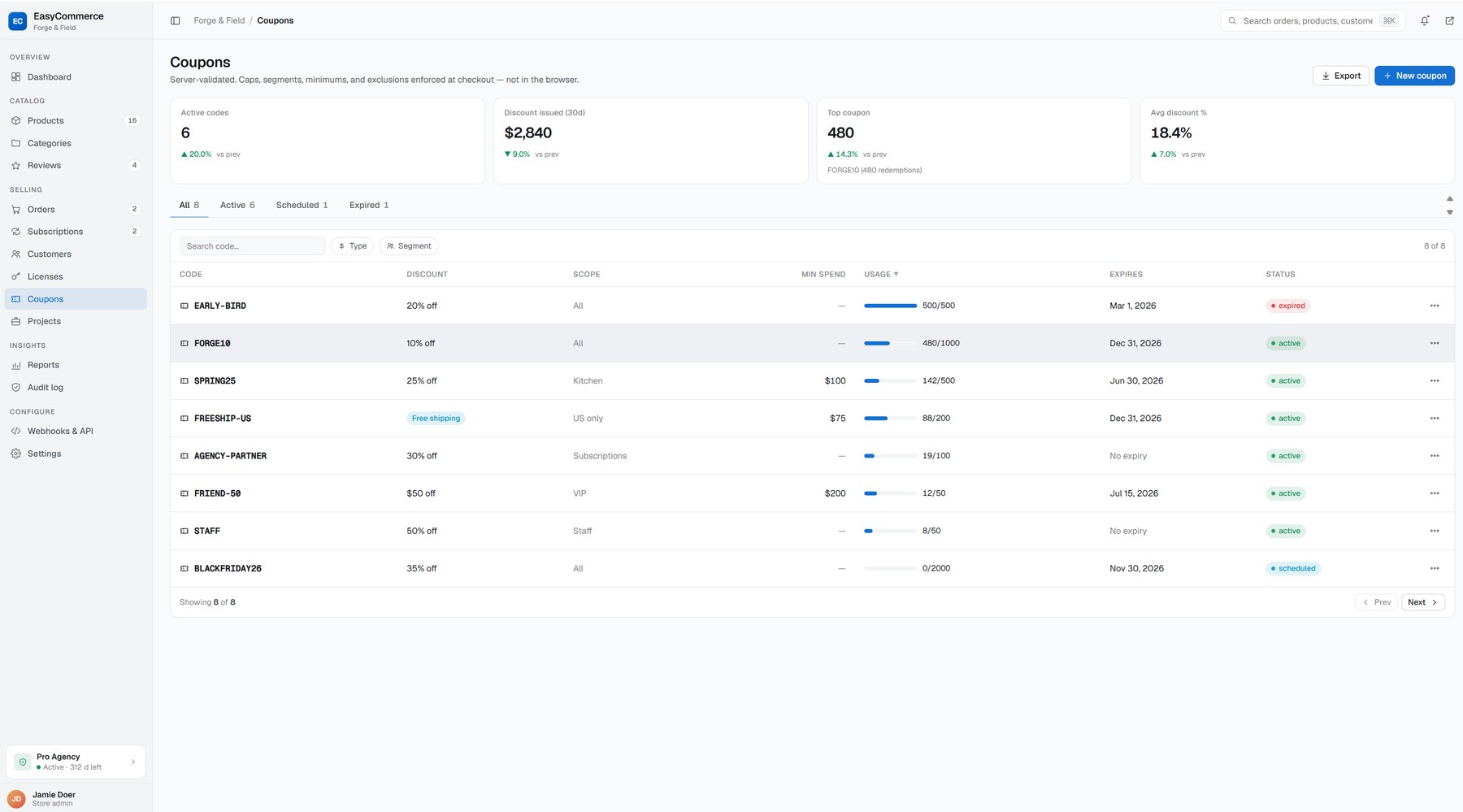Image resolution: width=1463 pixels, height=812 pixels.
Task: Open Subscriptions sidebar item
Action: click(x=76, y=232)
